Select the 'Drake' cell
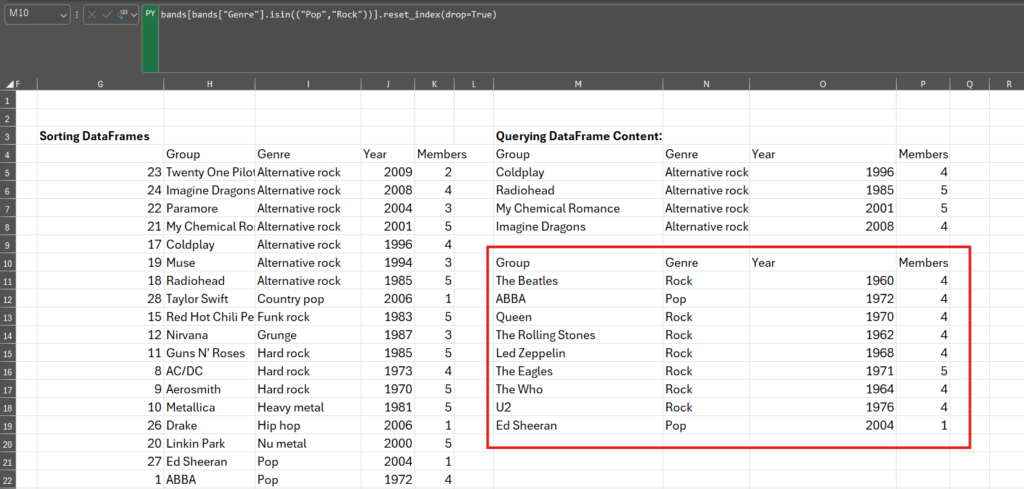 pyautogui.click(x=209, y=426)
